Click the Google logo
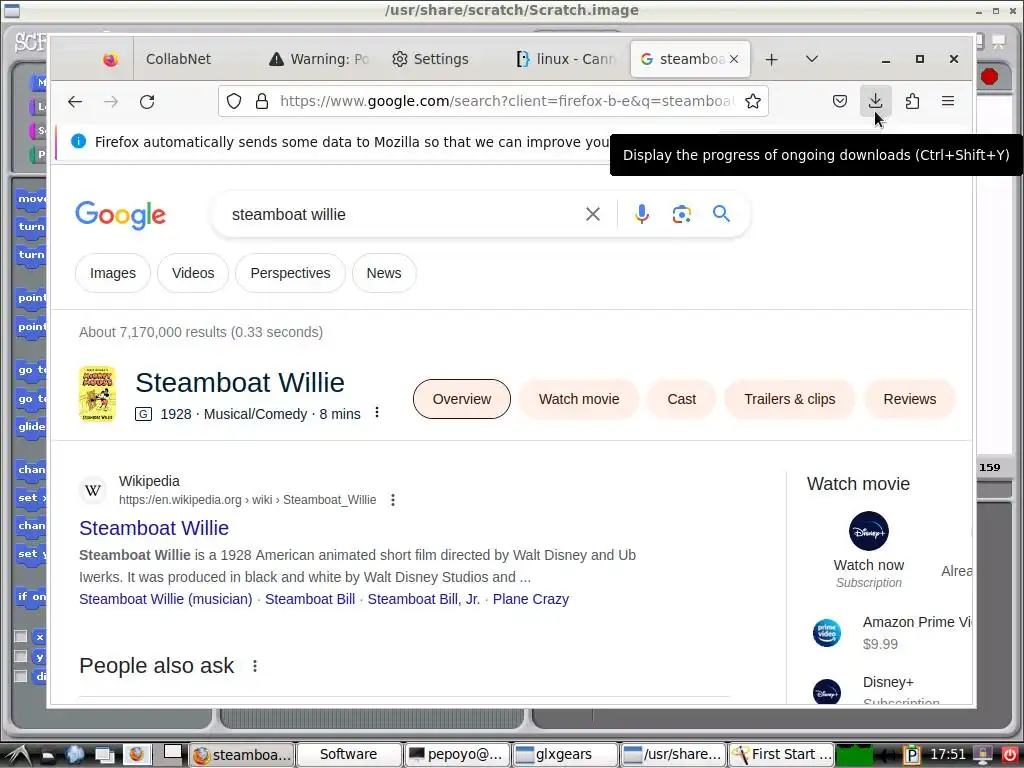 click(121, 215)
